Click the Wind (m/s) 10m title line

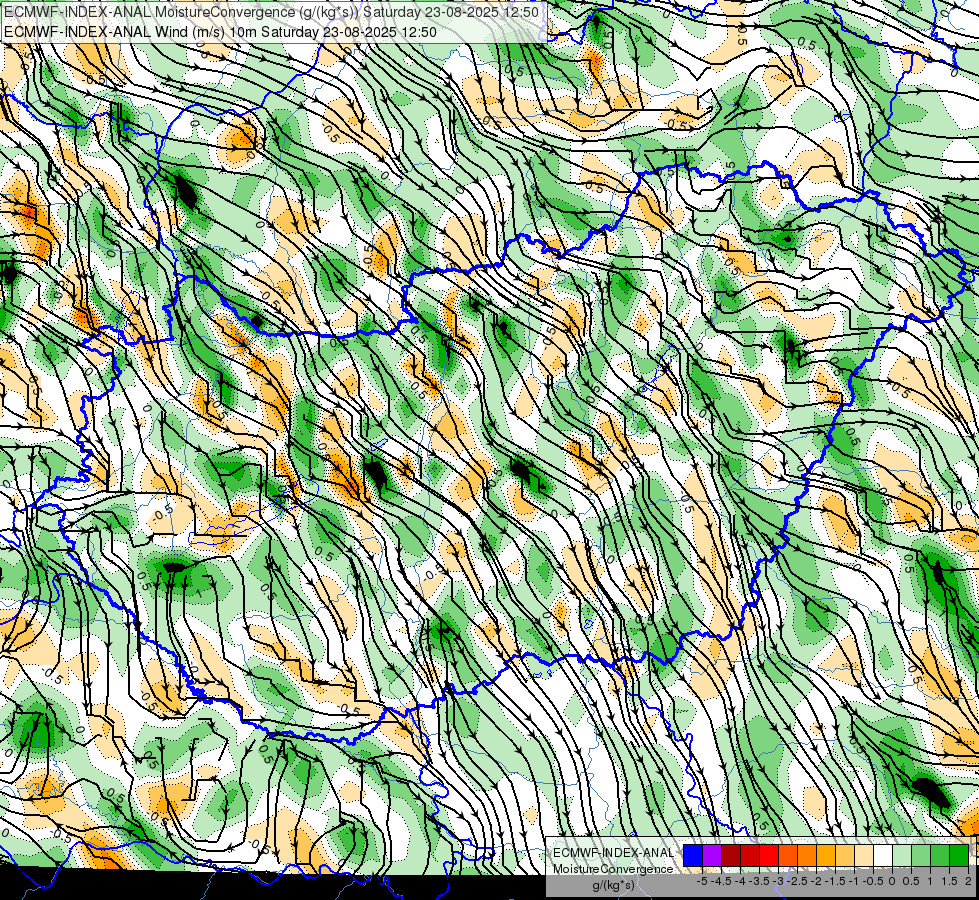(x=220, y=32)
